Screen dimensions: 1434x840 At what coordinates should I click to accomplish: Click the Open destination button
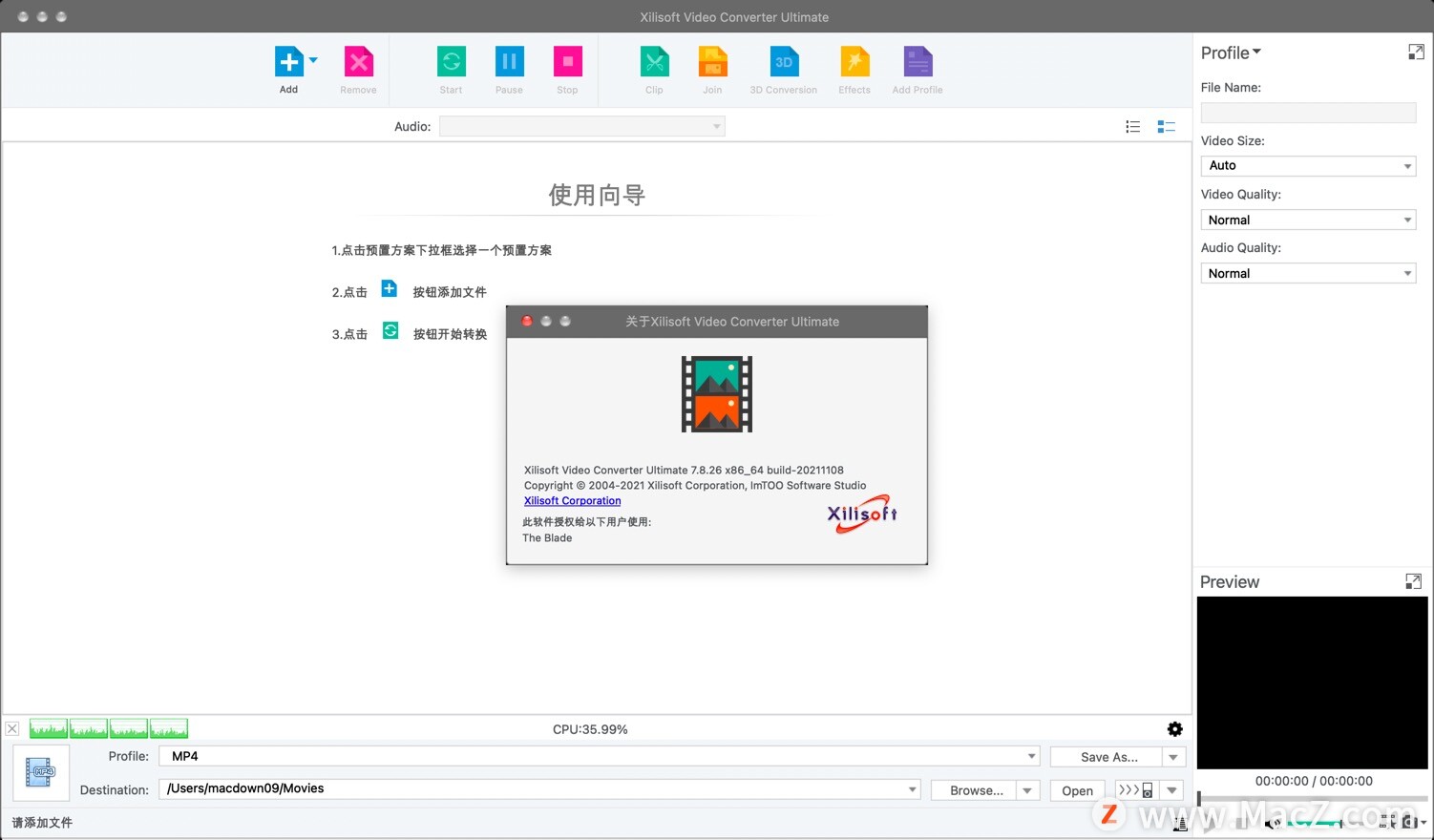[x=1077, y=790]
